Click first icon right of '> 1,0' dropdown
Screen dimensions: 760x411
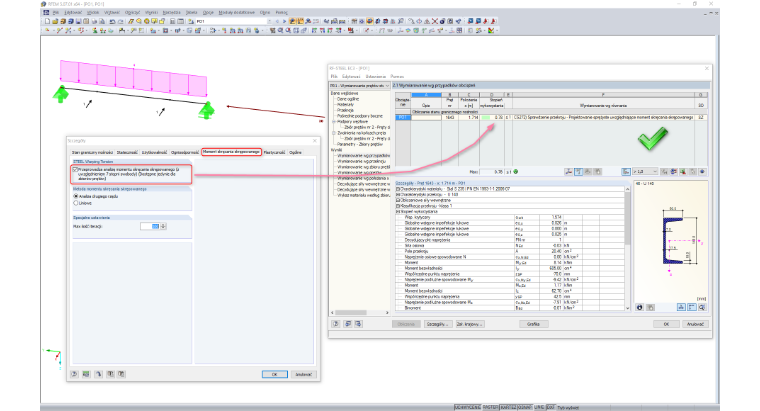pyautogui.click(x=665, y=172)
